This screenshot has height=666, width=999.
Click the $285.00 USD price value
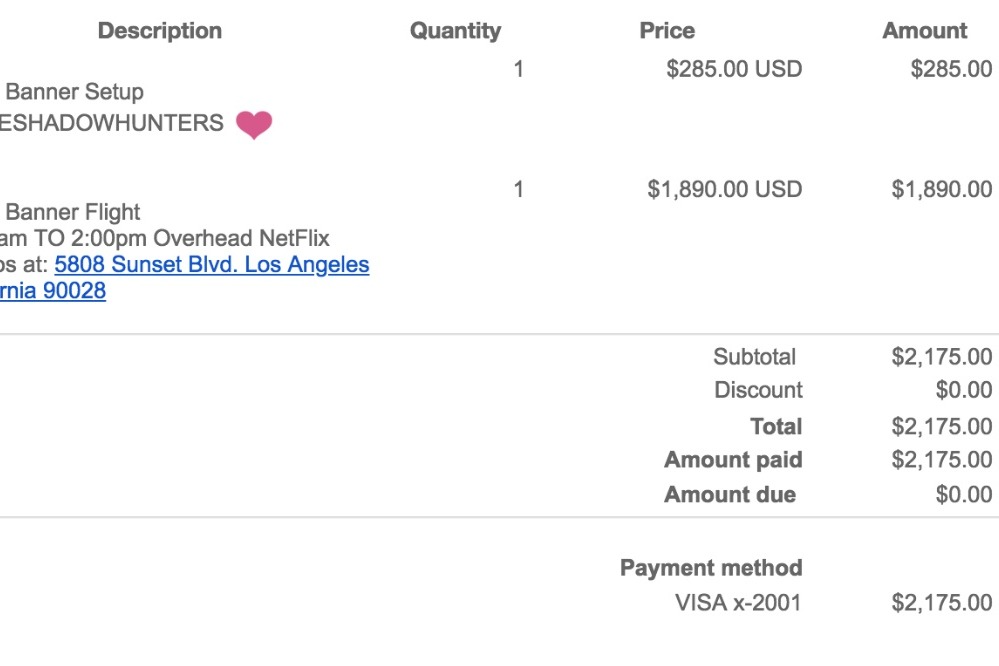click(734, 69)
